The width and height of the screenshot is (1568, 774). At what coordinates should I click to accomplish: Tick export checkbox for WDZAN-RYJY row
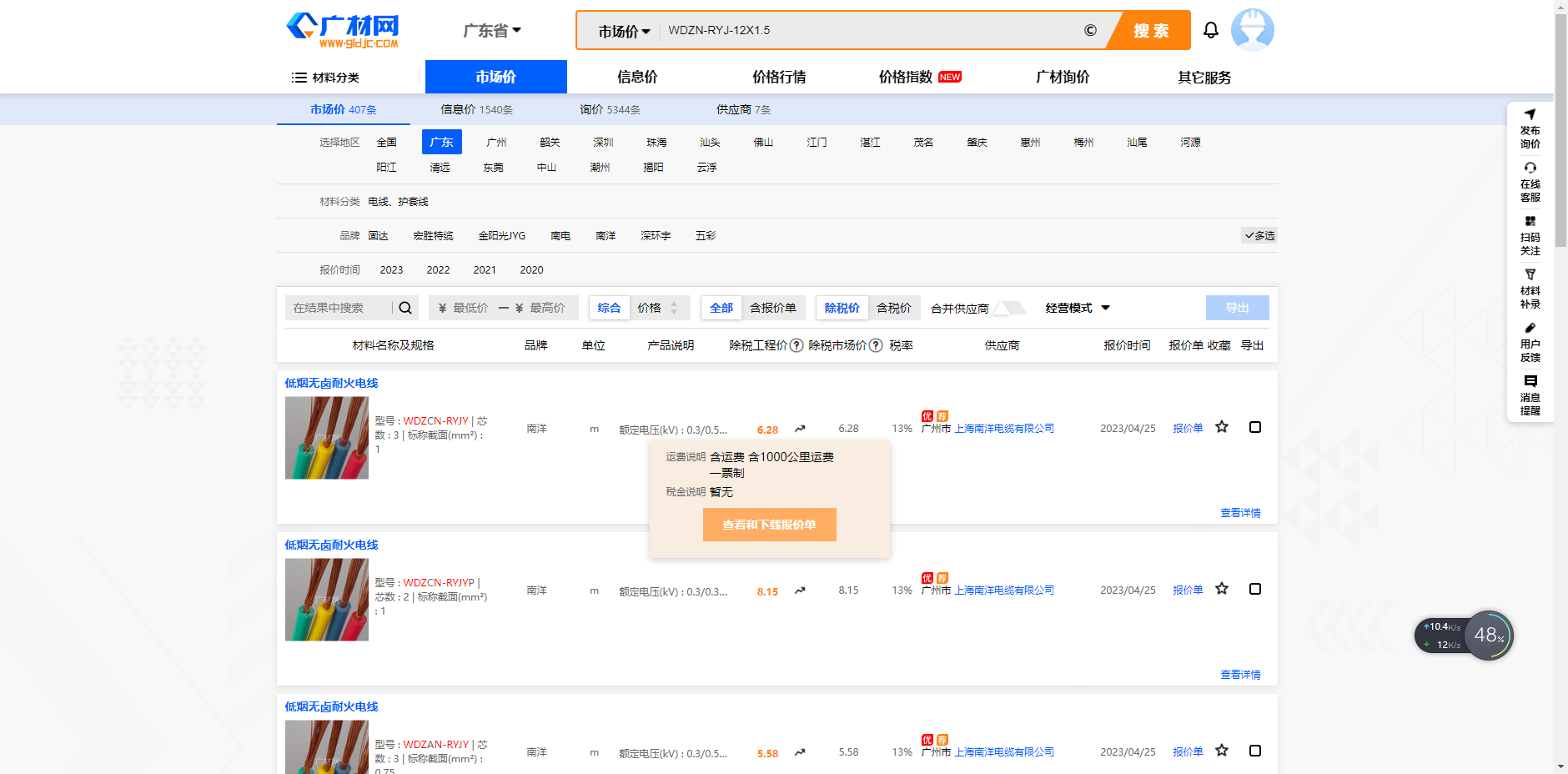point(1254,751)
